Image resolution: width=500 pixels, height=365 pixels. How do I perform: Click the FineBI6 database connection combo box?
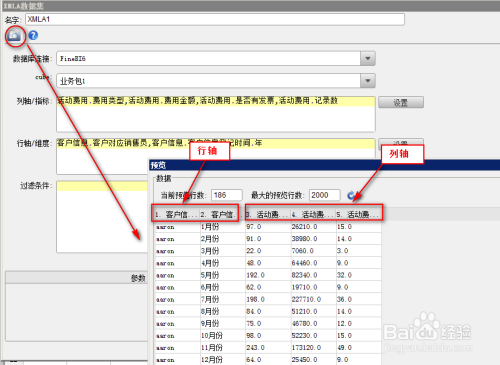tap(216, 59)
